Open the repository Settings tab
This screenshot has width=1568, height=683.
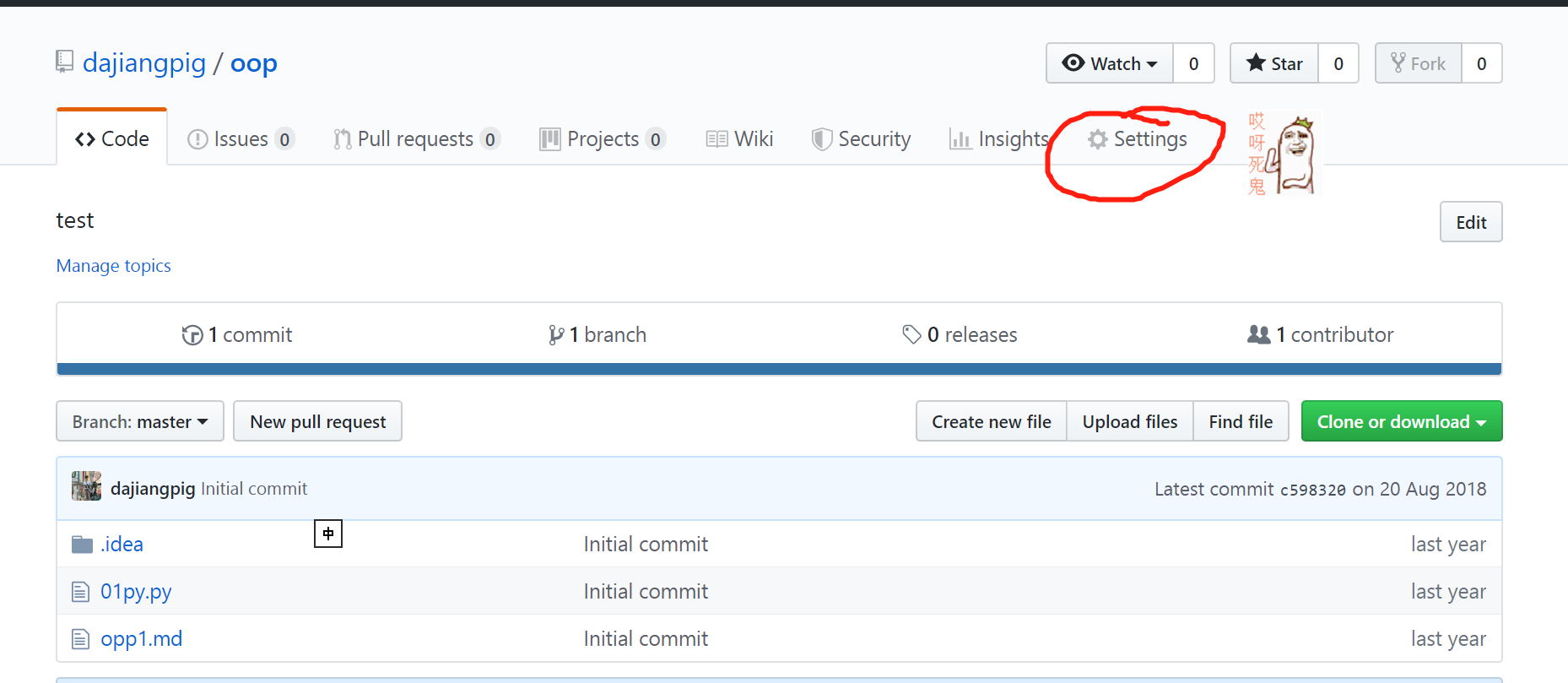[x=1138, y=139]
